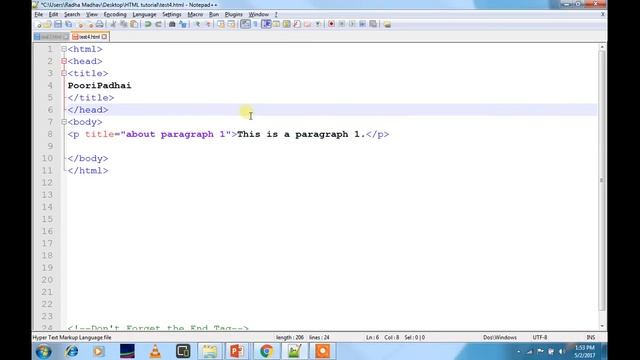
Task: Switch to Google Chrome in the taskbar
Action: point(266,351)
